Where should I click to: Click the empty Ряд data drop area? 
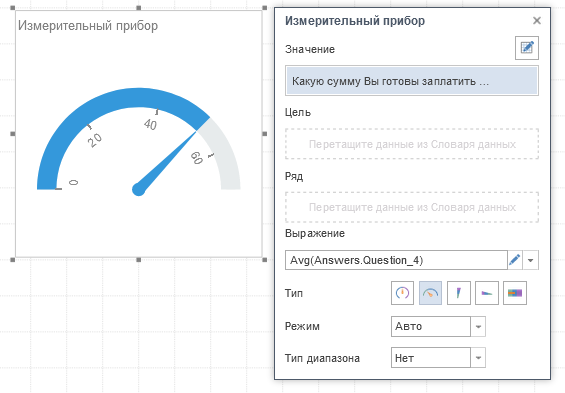click(412, 207)
